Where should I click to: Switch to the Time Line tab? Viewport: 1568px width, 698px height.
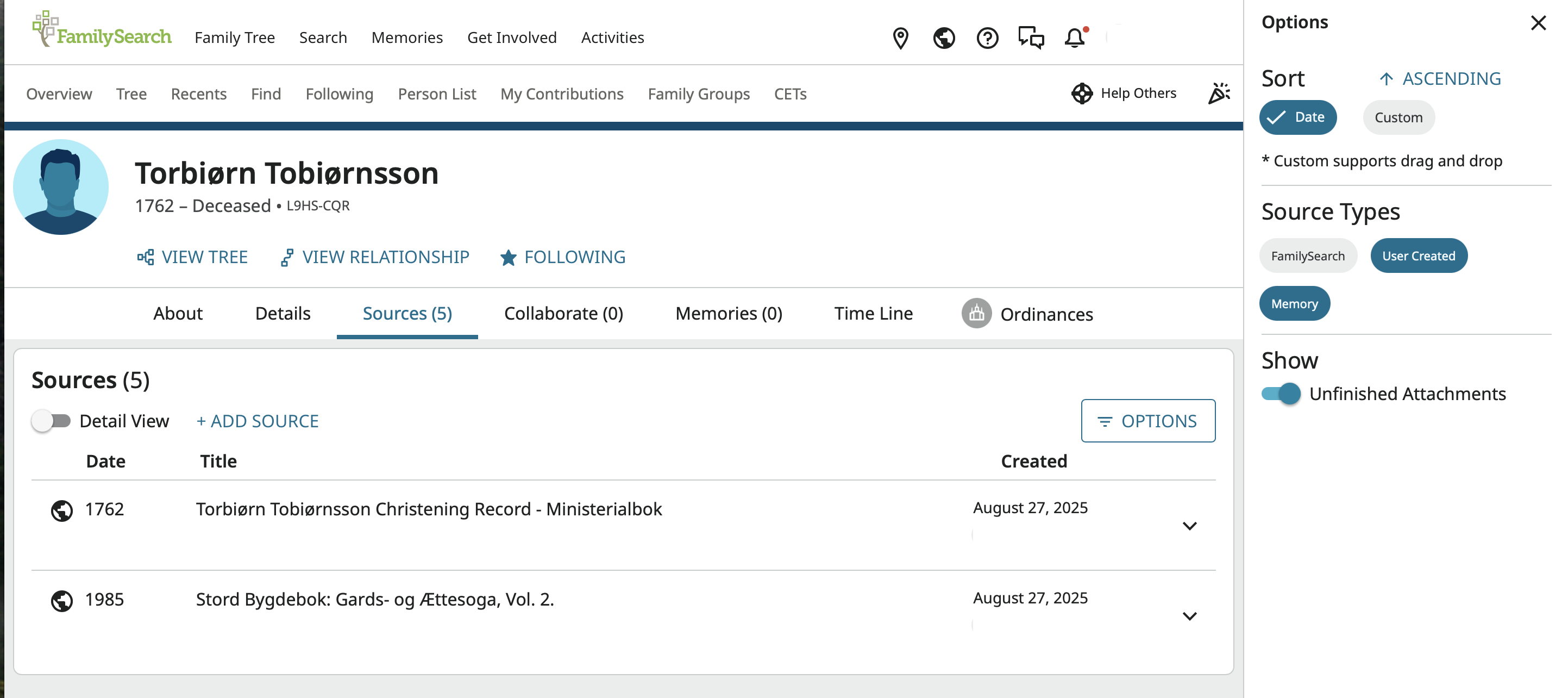tap(873, 313)
